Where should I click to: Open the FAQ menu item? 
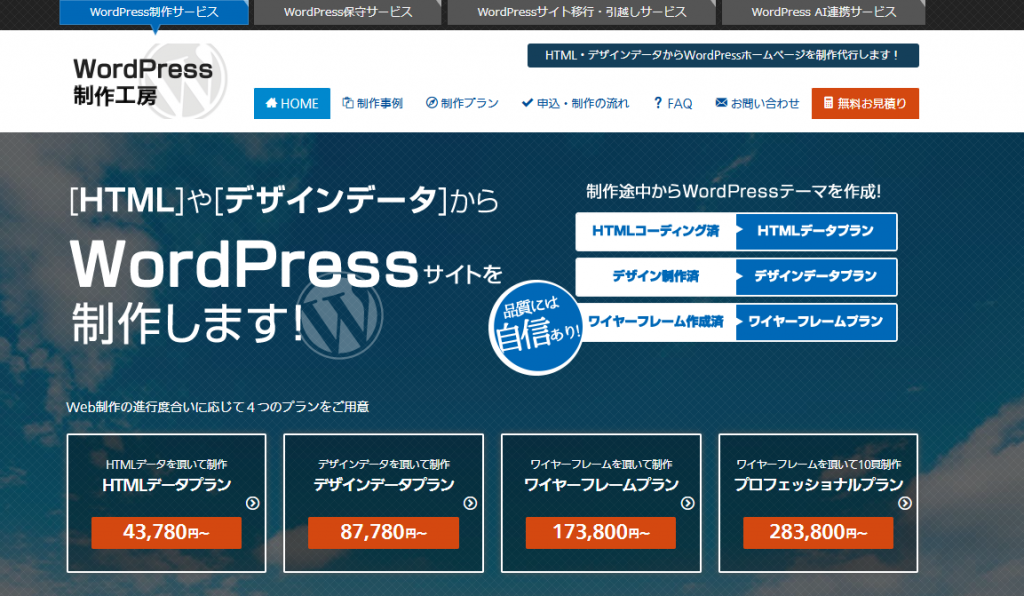pyautogui.click(x=673, y=103)
